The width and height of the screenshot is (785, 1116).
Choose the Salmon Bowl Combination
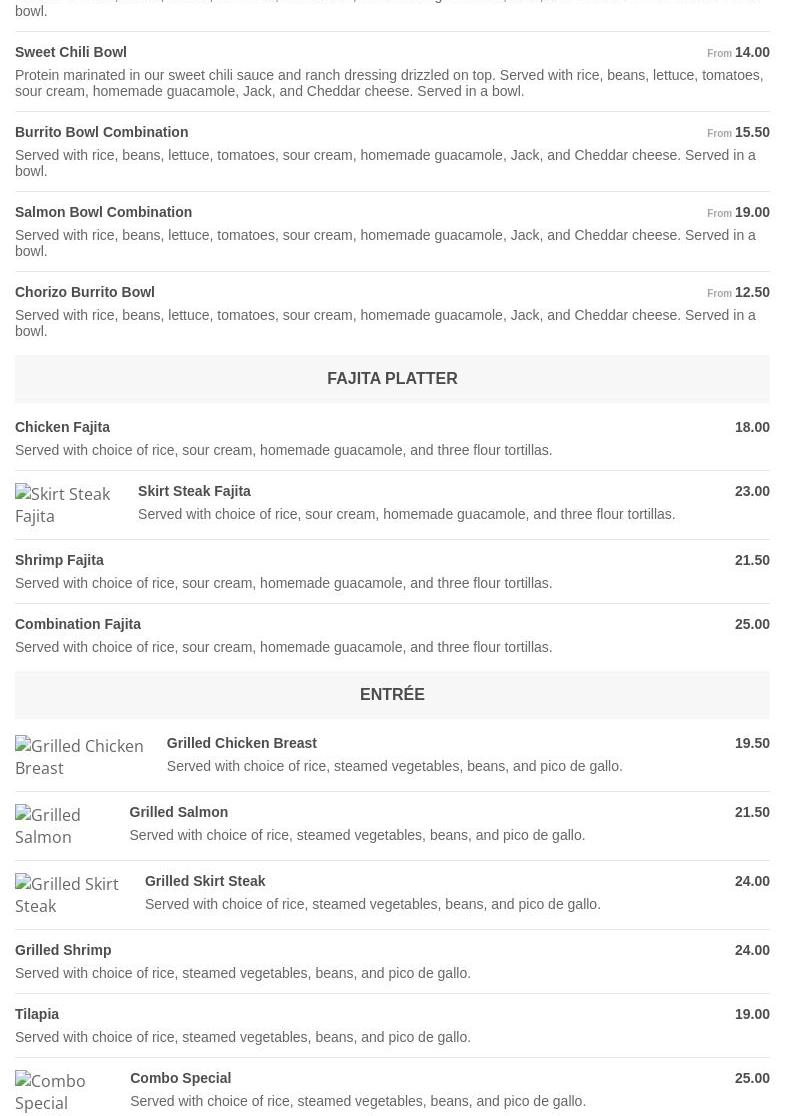tap(103, 212)
